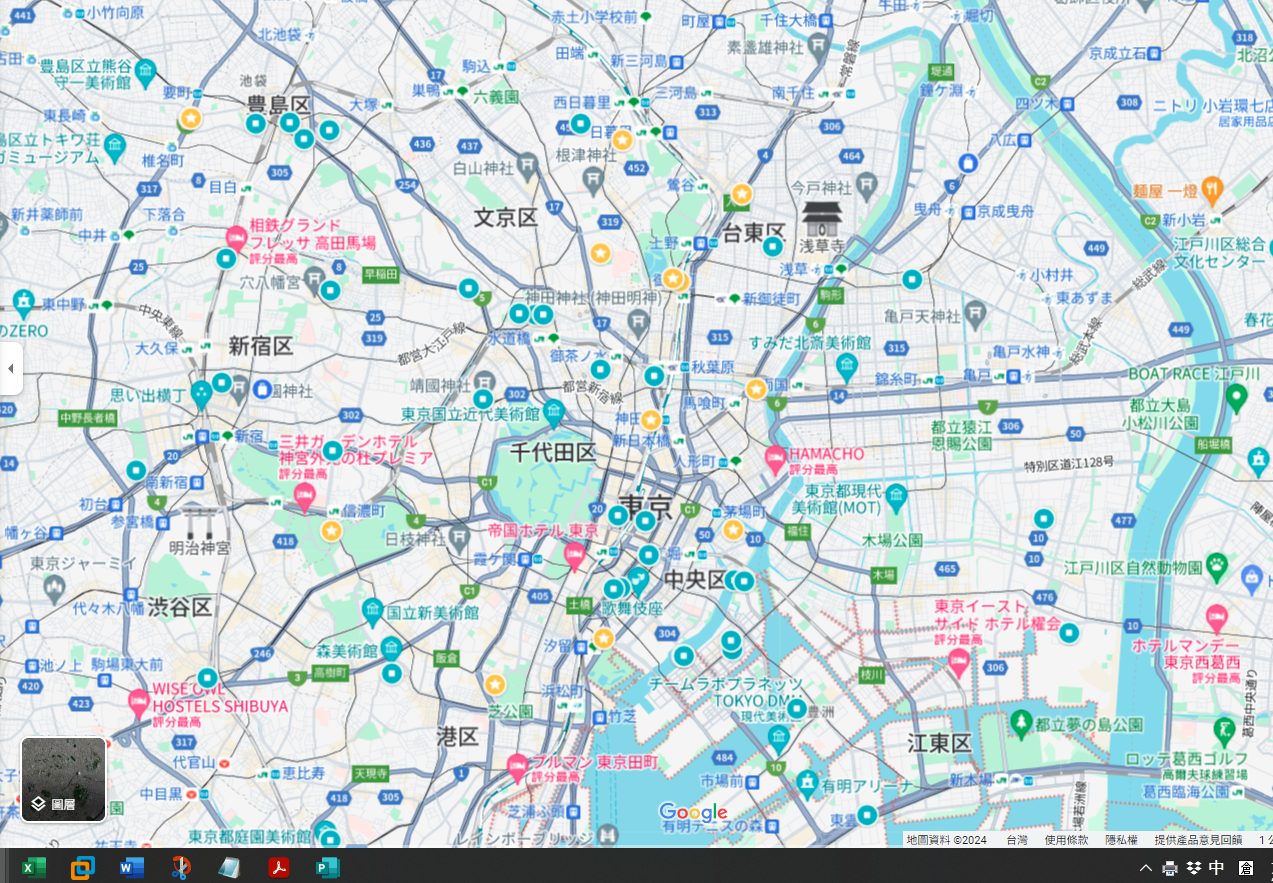Show hidden system tray icons

coord(1146,867)
